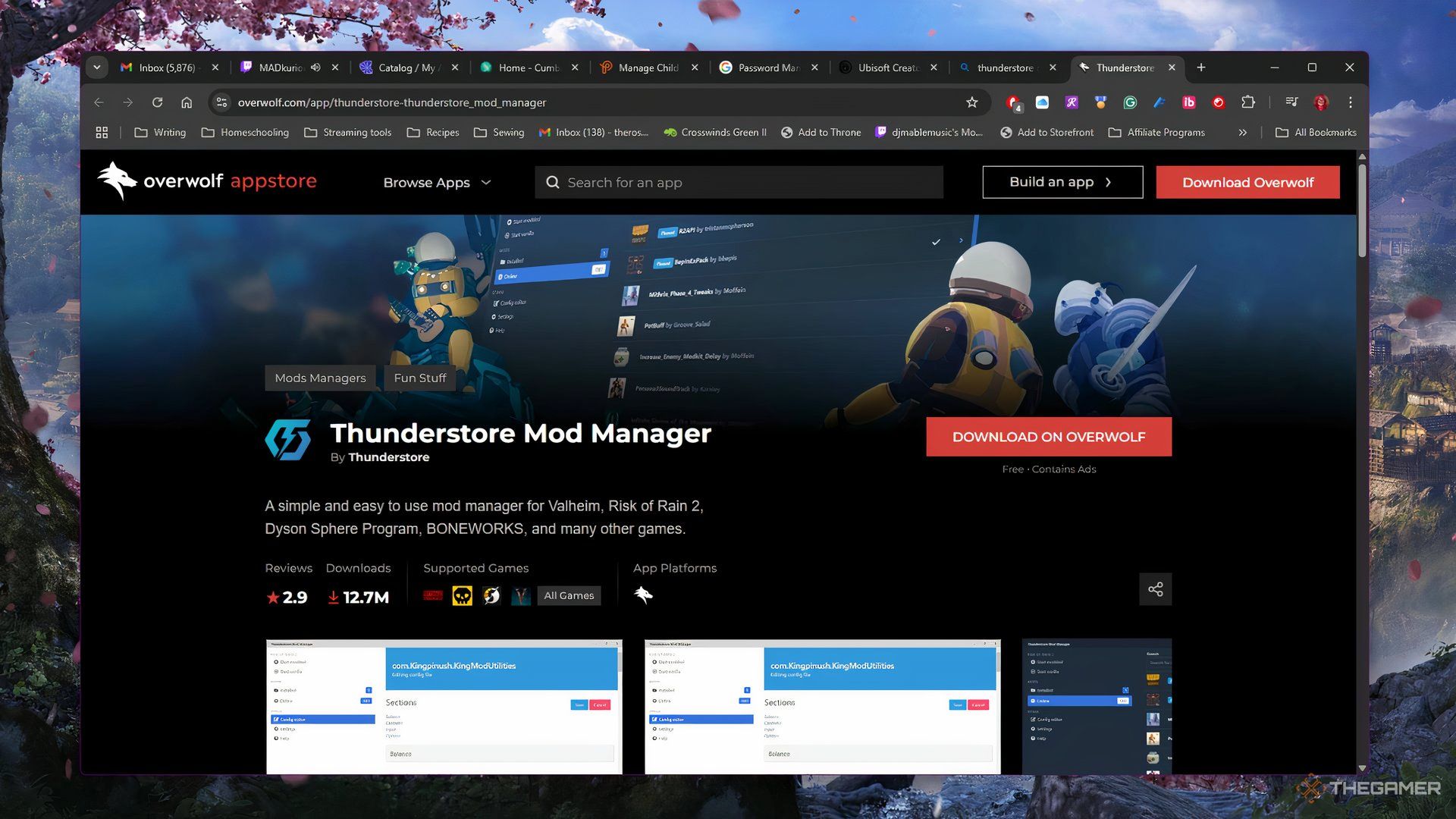Click the Valheim skull game icon

(x=462, y=596)
